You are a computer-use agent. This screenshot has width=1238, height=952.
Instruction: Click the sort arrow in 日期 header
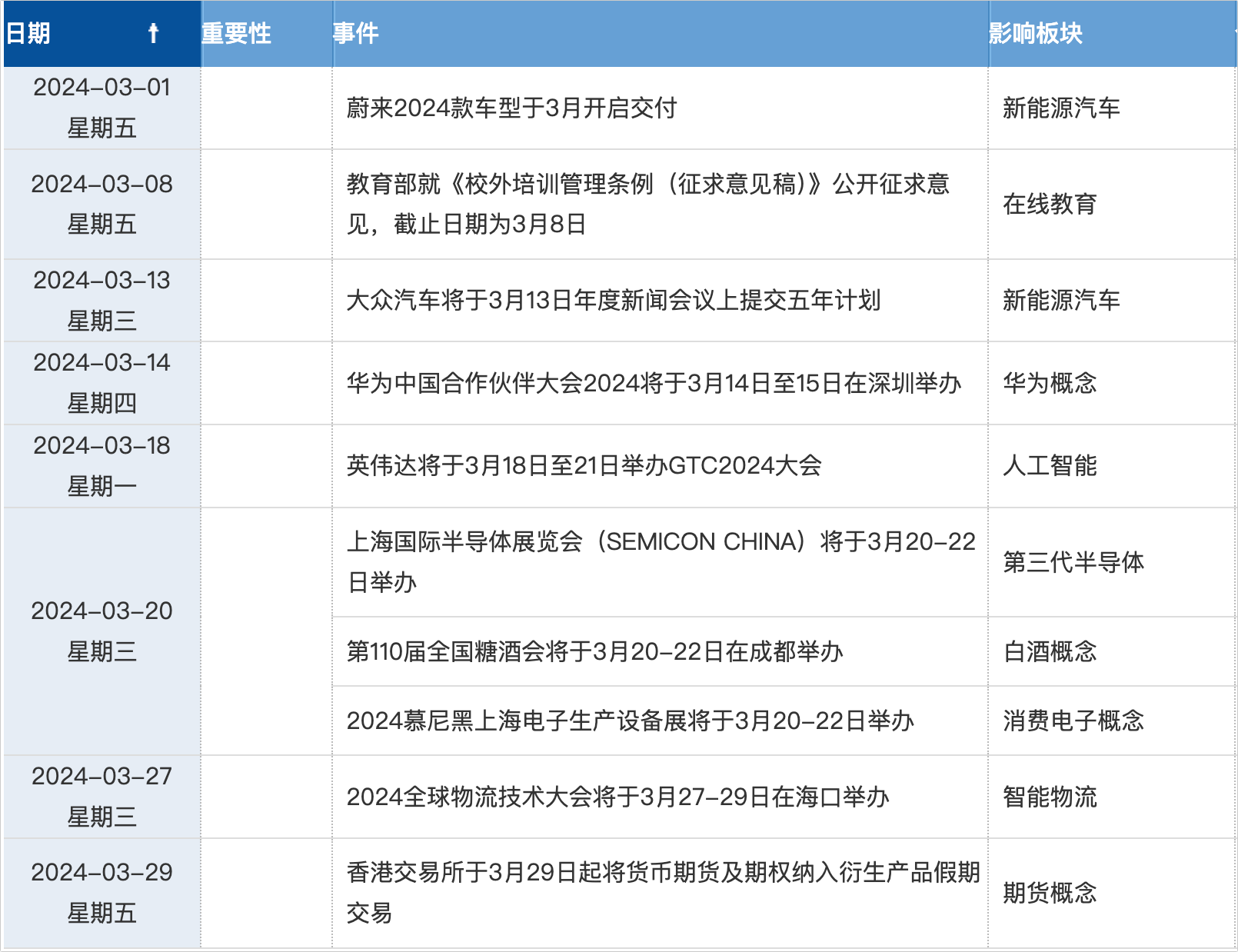point(153,33)
